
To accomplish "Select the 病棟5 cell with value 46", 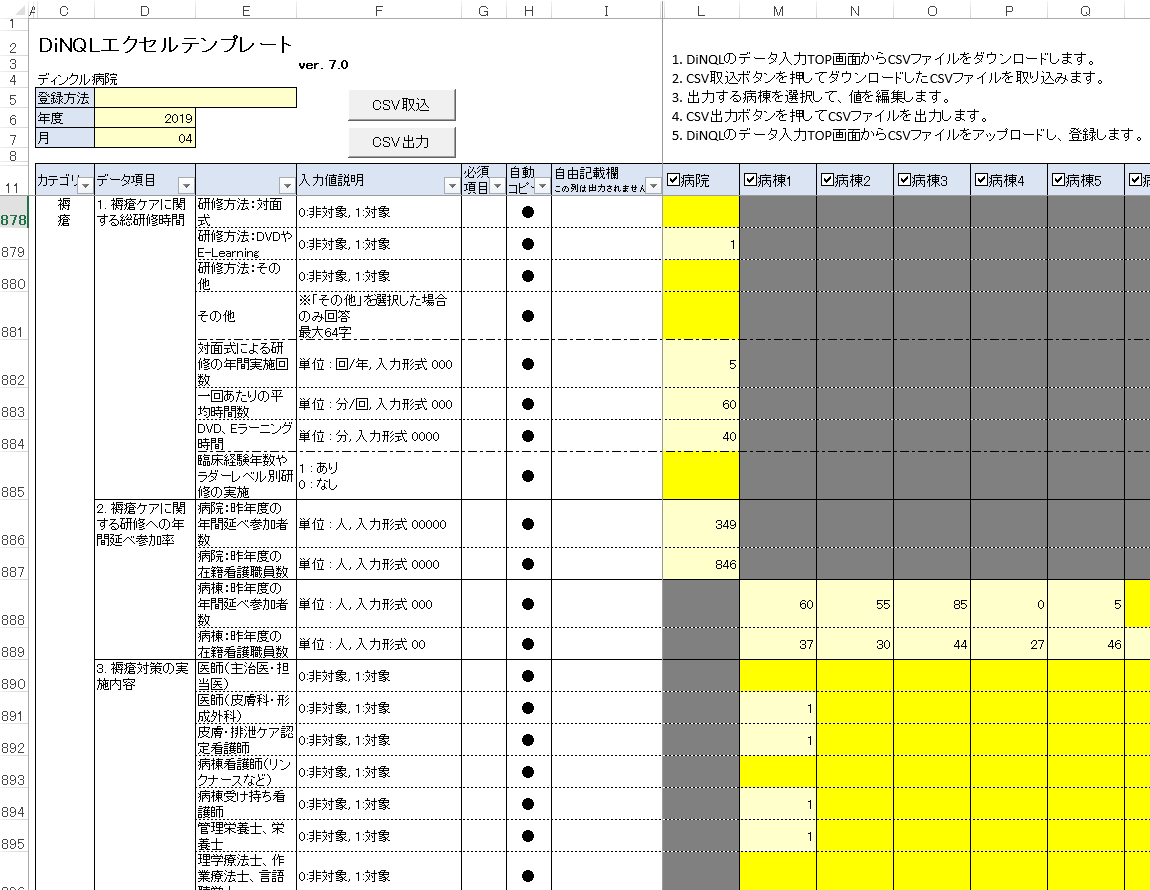I will pos(1085,643).
